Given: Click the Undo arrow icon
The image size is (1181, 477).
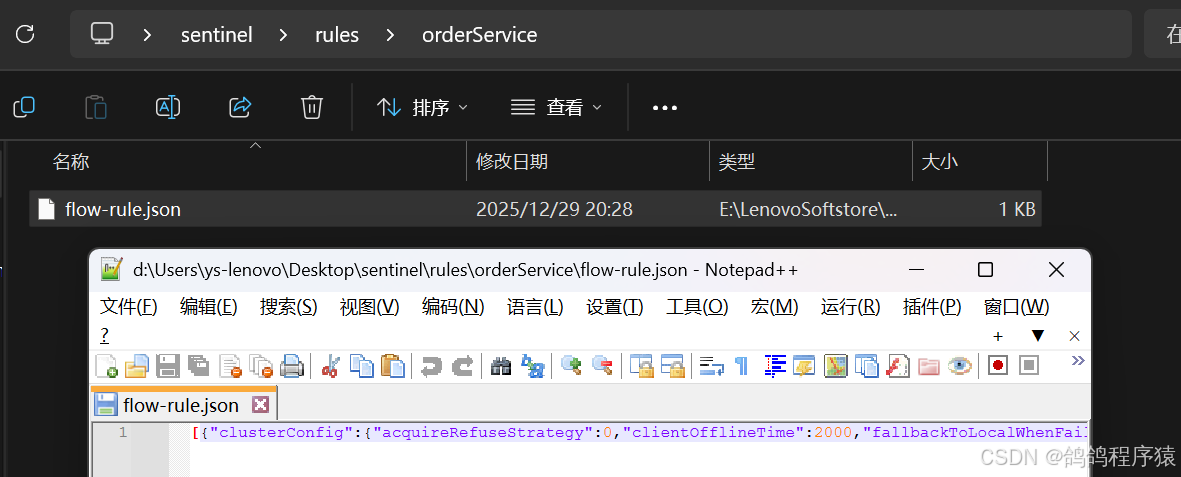Looking at the screenshot, I should [432, 366].
